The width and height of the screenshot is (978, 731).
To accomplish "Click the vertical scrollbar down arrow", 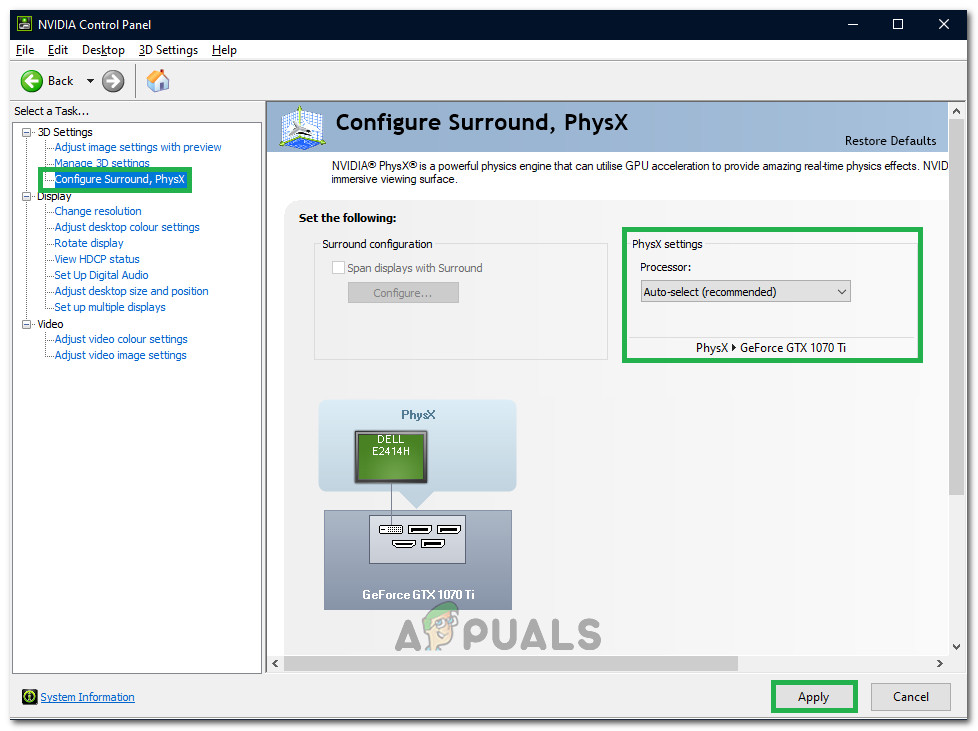I will (956, 647).
